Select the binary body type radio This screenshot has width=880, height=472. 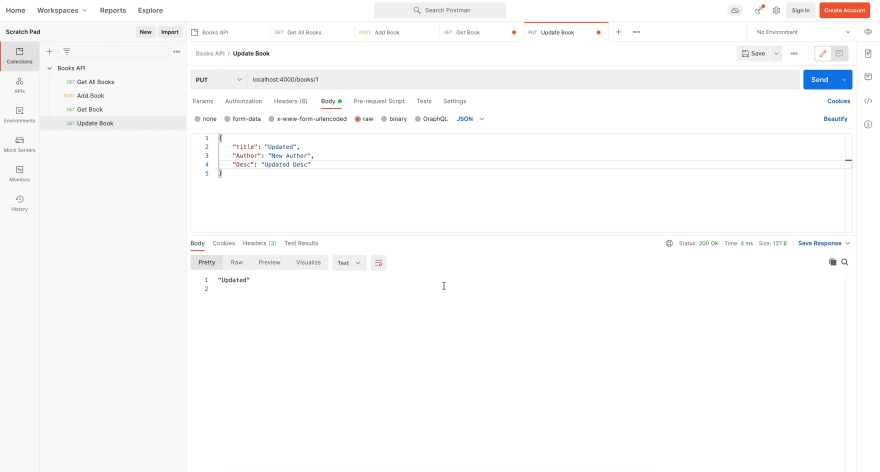point(384,119)
